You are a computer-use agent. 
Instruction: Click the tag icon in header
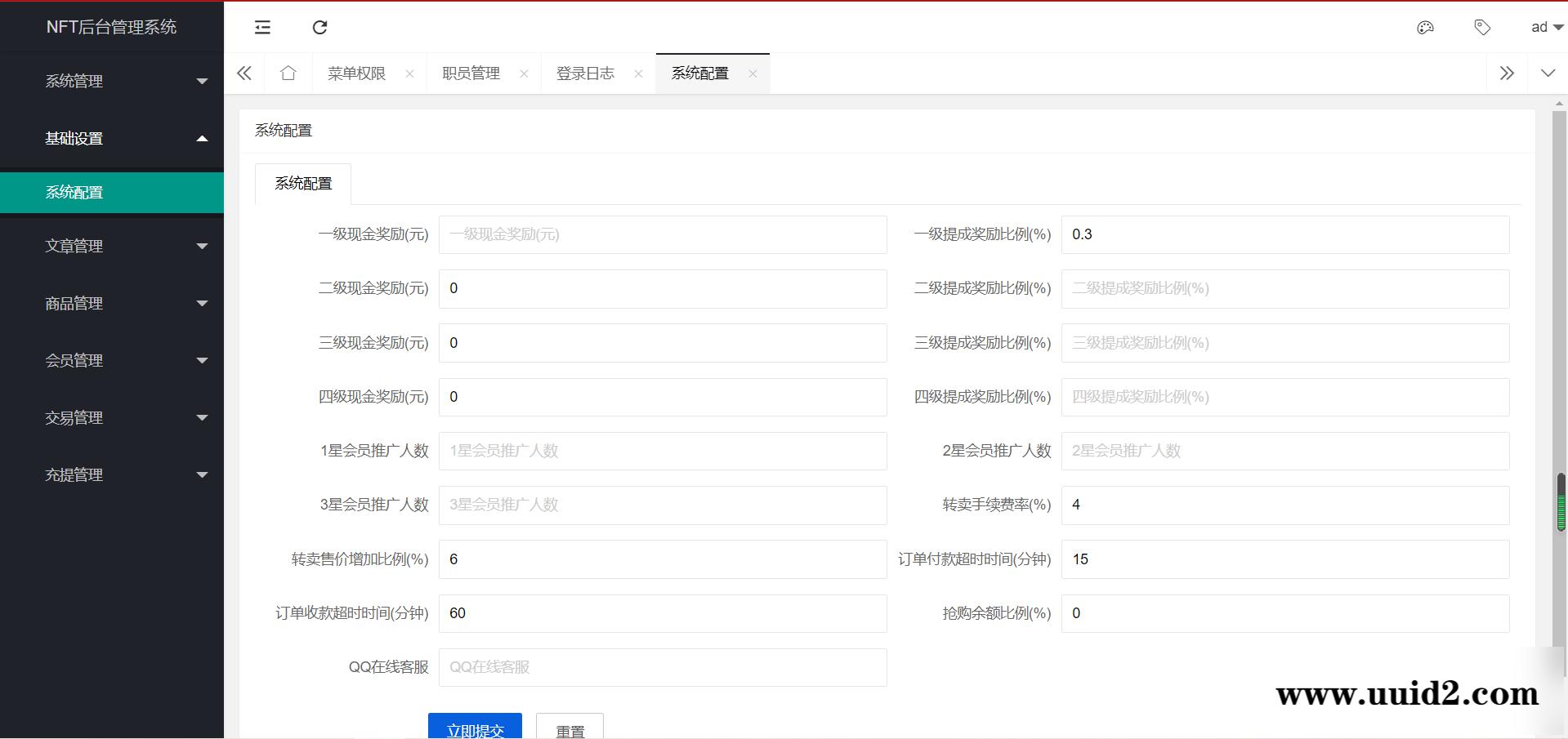(x=1481, y=28)
